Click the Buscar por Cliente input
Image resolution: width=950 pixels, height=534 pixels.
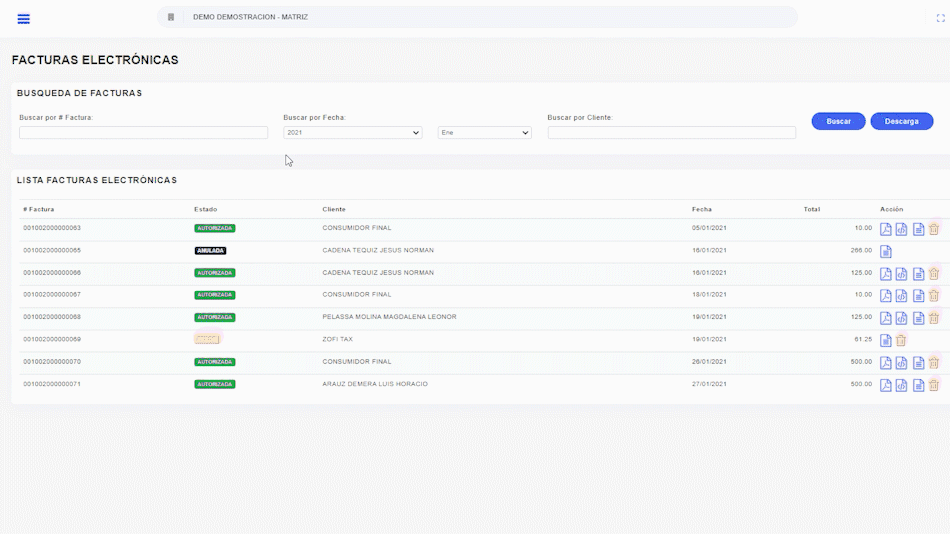pyautogui.click(x=671, y=132)
